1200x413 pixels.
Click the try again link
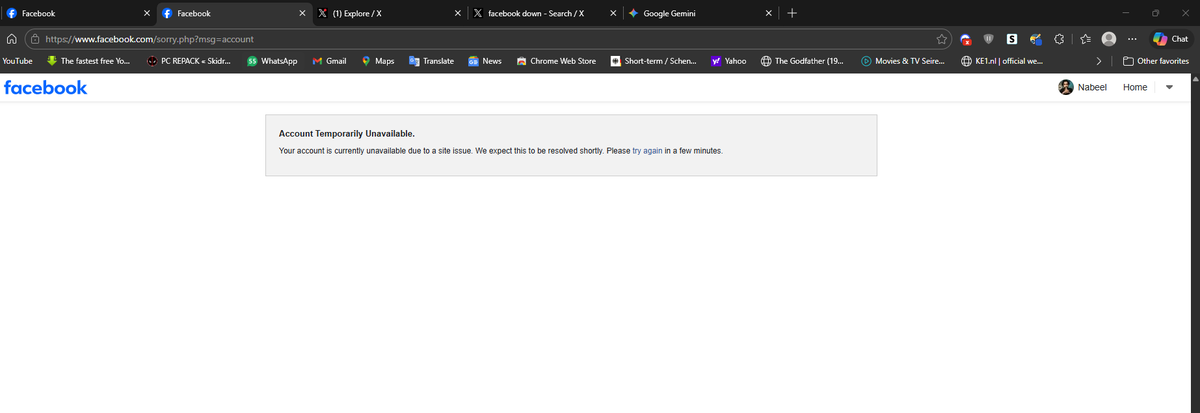tap(647, 151)
